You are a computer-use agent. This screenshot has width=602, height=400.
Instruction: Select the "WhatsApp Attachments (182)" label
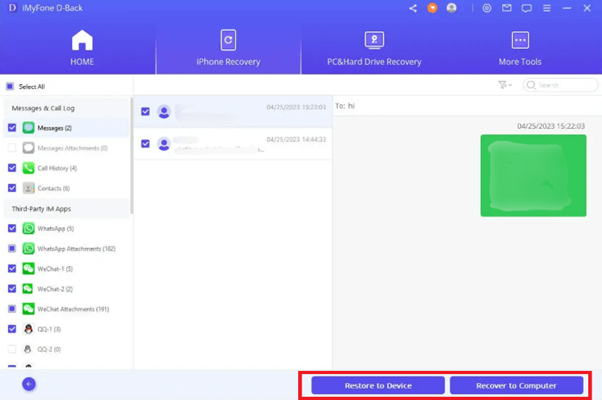click(x=76, y=249)
